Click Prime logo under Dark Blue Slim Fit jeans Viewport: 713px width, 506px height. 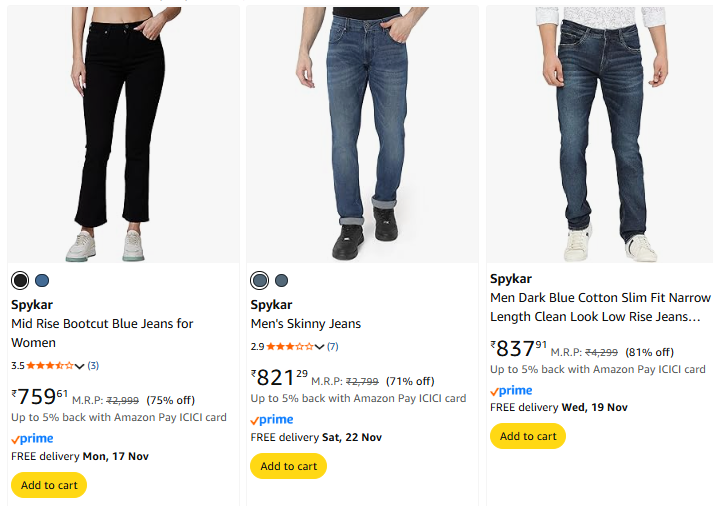(511, 391)
